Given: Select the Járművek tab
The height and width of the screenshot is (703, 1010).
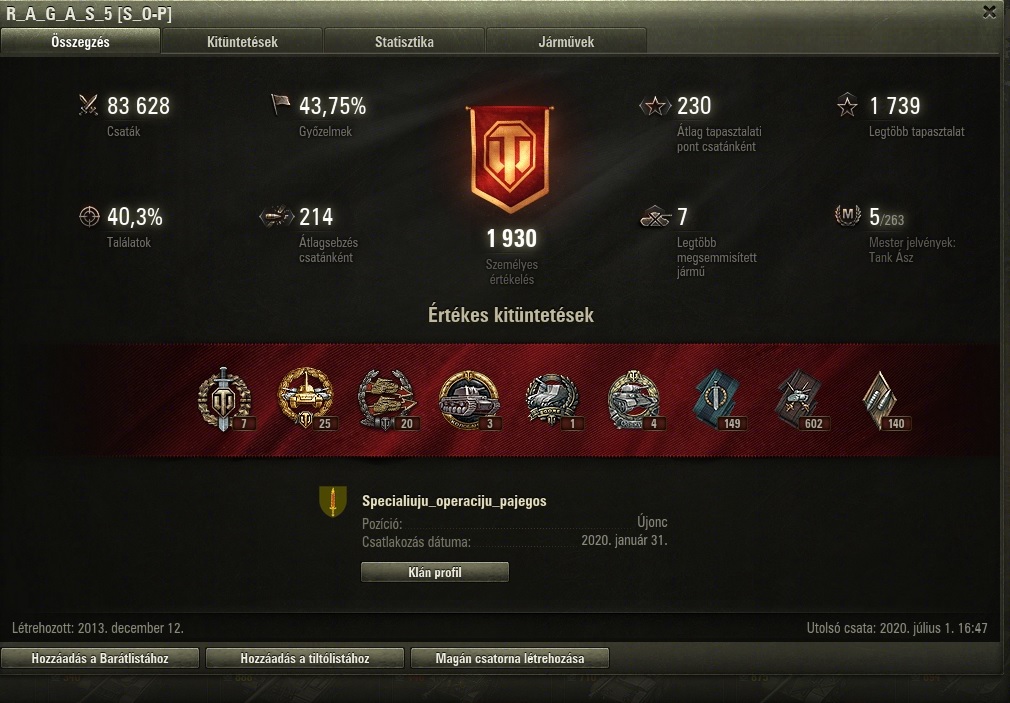Looking at the screenshot, I should 566,42.
